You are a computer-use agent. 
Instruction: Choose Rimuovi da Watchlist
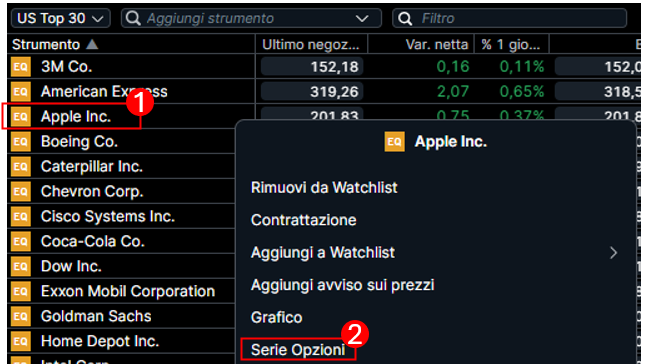[324, 187]
